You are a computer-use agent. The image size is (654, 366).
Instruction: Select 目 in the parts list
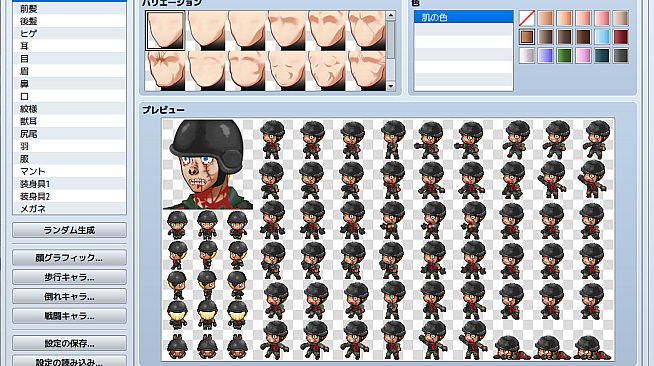(x=69, y=59)
